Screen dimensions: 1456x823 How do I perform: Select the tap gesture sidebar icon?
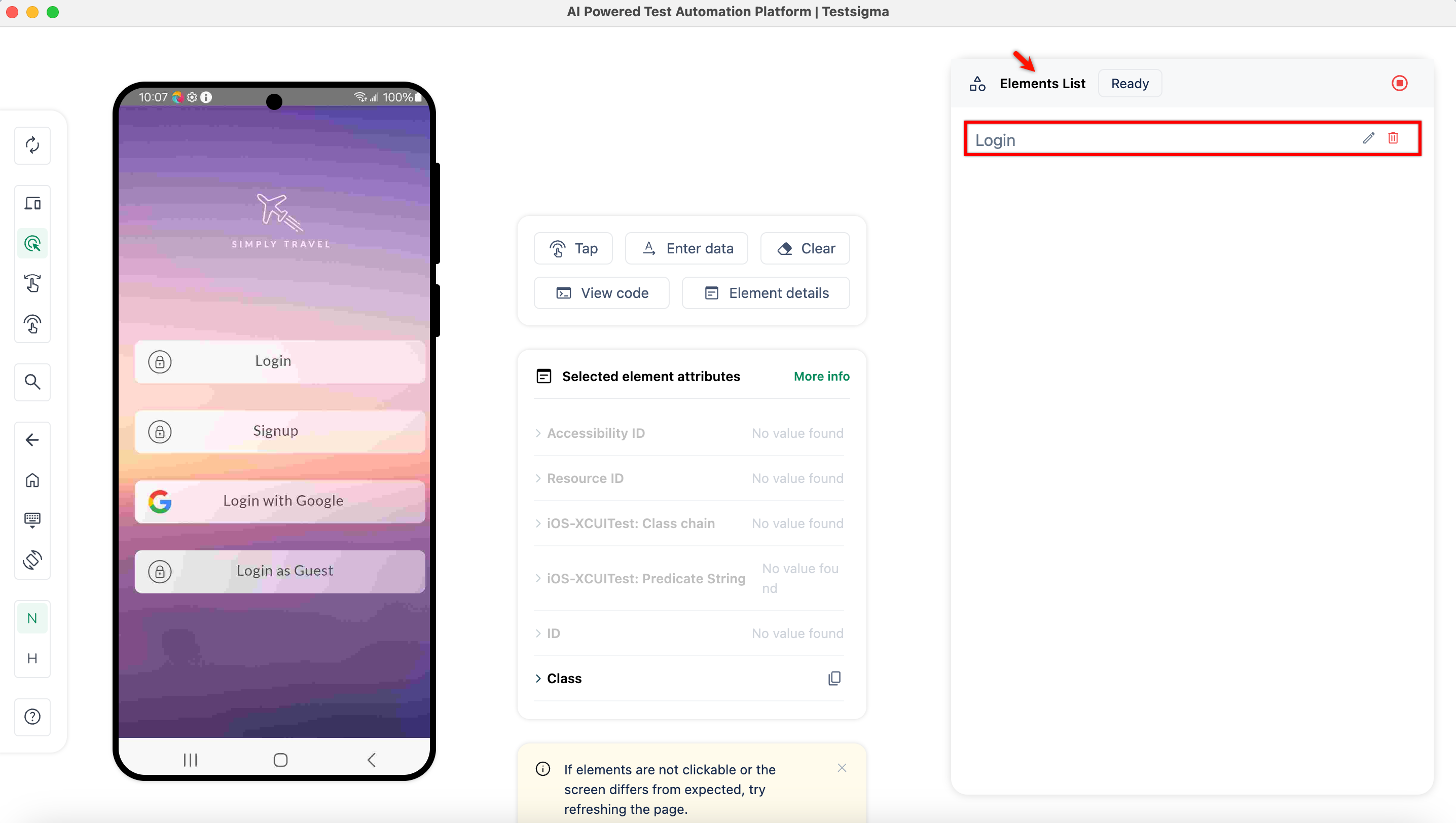point(32,324)
